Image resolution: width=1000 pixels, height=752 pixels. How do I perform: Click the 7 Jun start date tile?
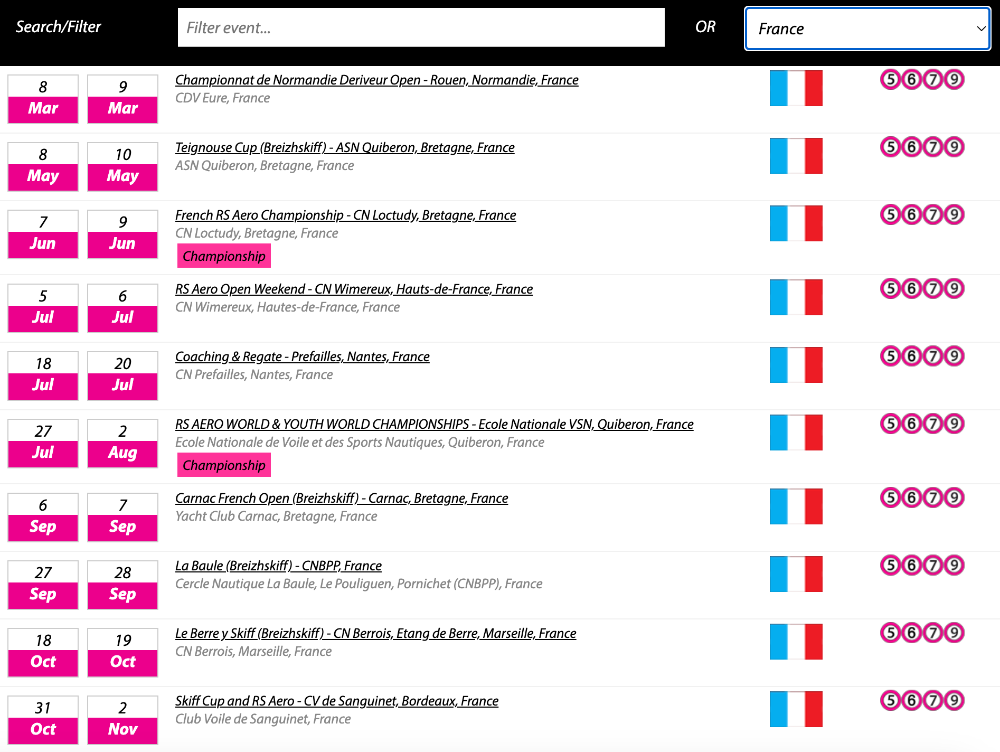pos(43,234)
